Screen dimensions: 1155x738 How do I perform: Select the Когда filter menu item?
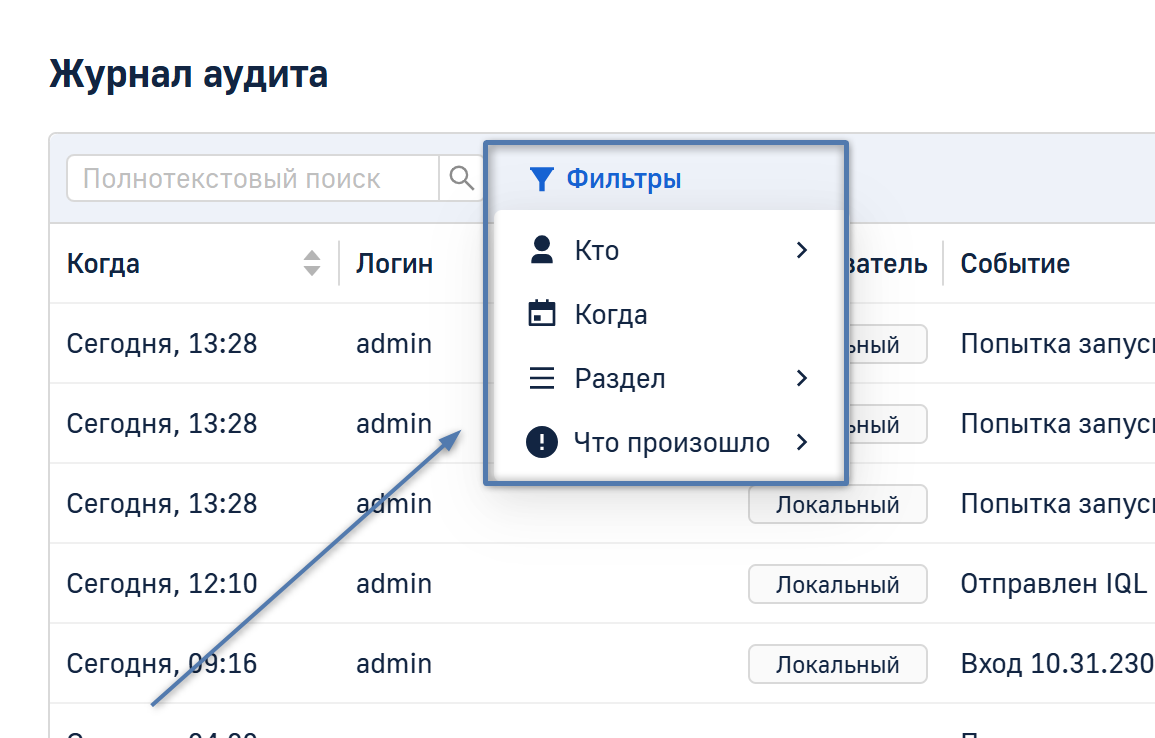click(x=611, y=315)
